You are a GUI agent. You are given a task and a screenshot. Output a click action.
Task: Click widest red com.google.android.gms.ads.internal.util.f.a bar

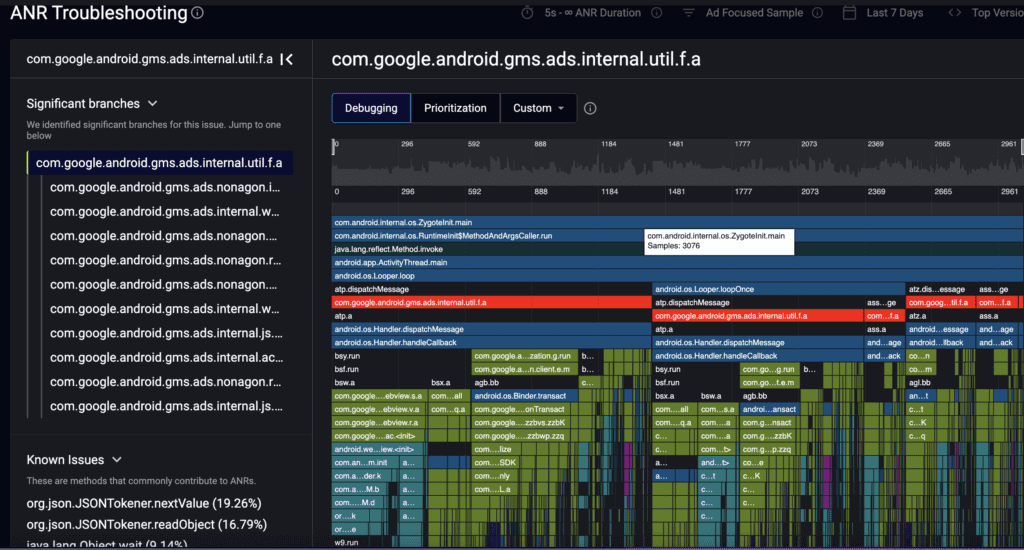(491, 302)
